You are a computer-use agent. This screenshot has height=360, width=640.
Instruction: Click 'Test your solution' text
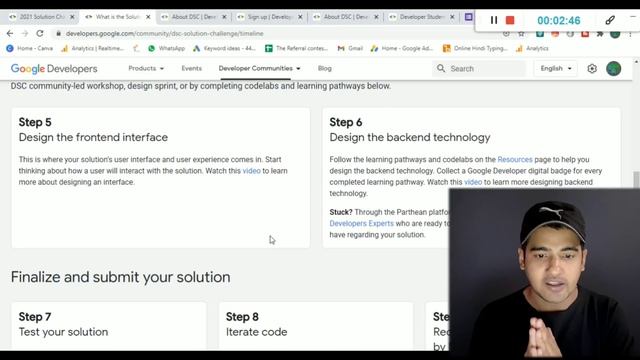[x=63, y=332]
